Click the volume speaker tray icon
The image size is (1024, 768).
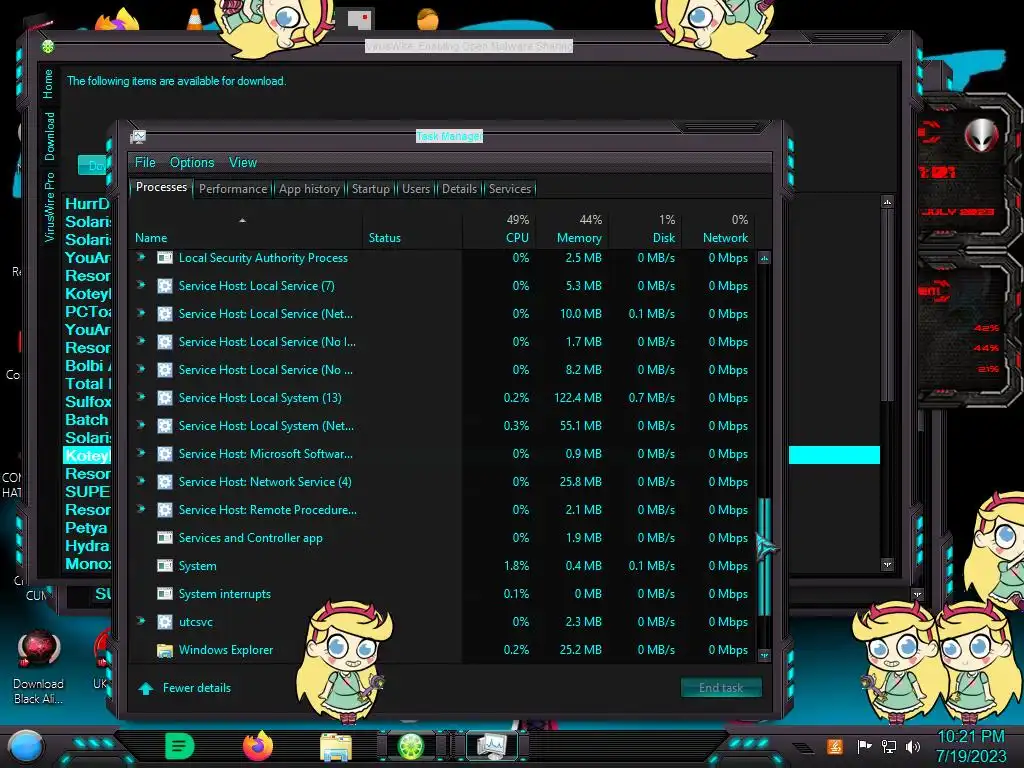coord(913,746)
